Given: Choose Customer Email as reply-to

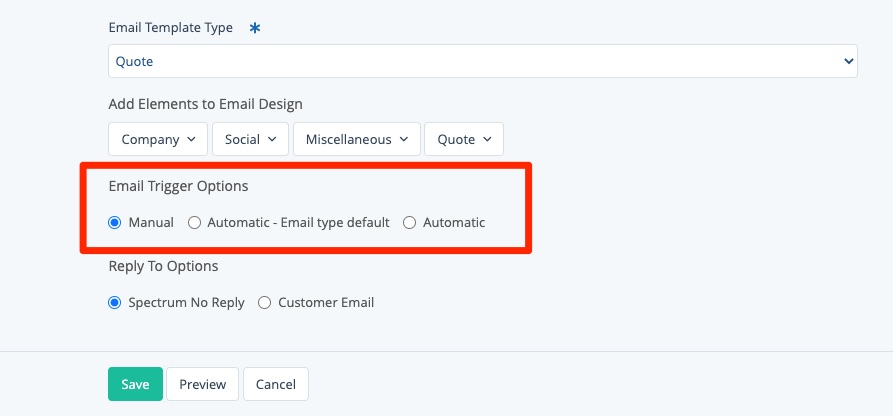Looking at the screenshot, I should (265, 302).
